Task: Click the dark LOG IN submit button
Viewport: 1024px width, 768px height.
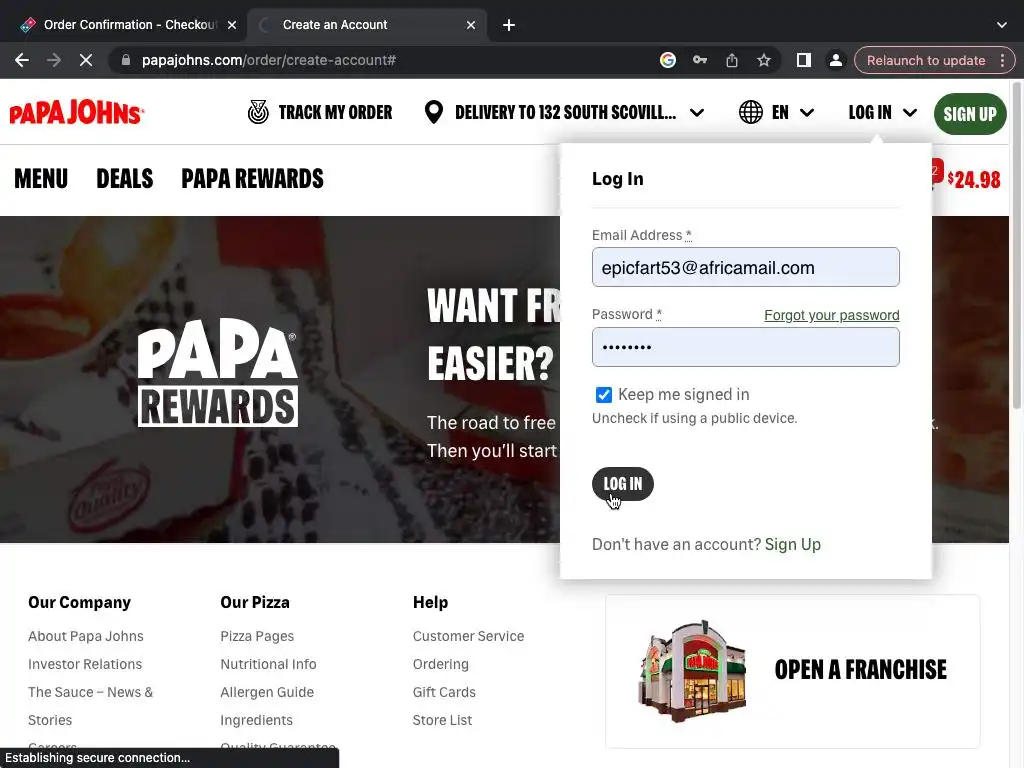Action: pyautogui.click(x=622, y=484)
